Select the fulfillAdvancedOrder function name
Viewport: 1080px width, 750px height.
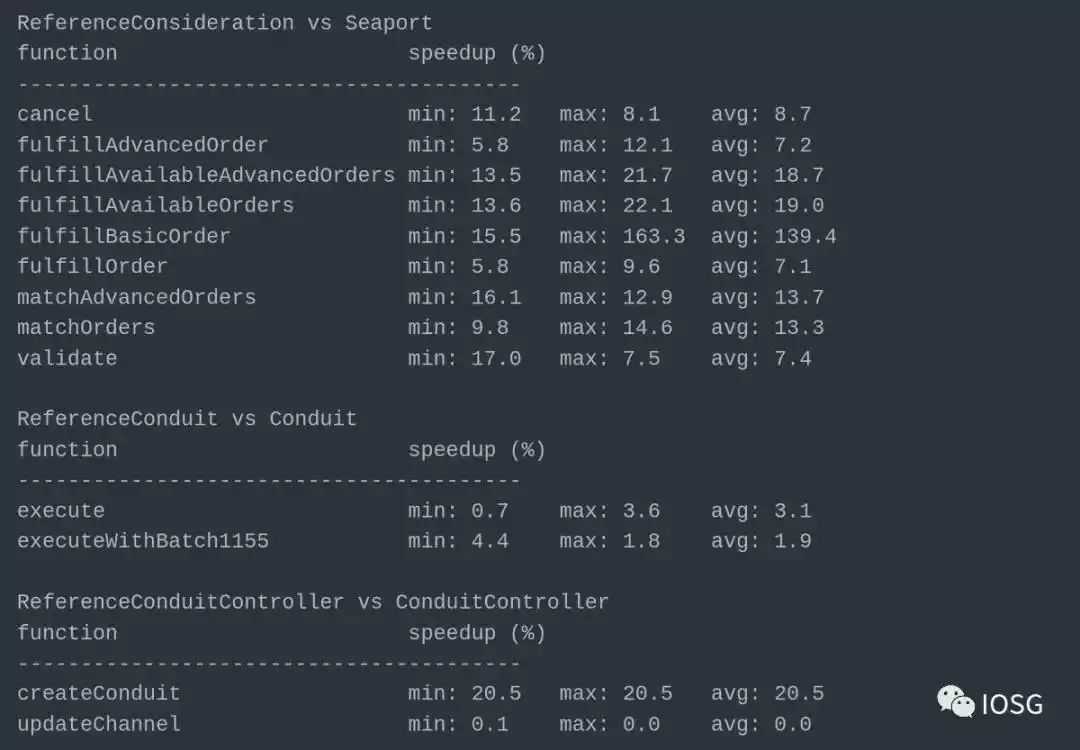143,145
